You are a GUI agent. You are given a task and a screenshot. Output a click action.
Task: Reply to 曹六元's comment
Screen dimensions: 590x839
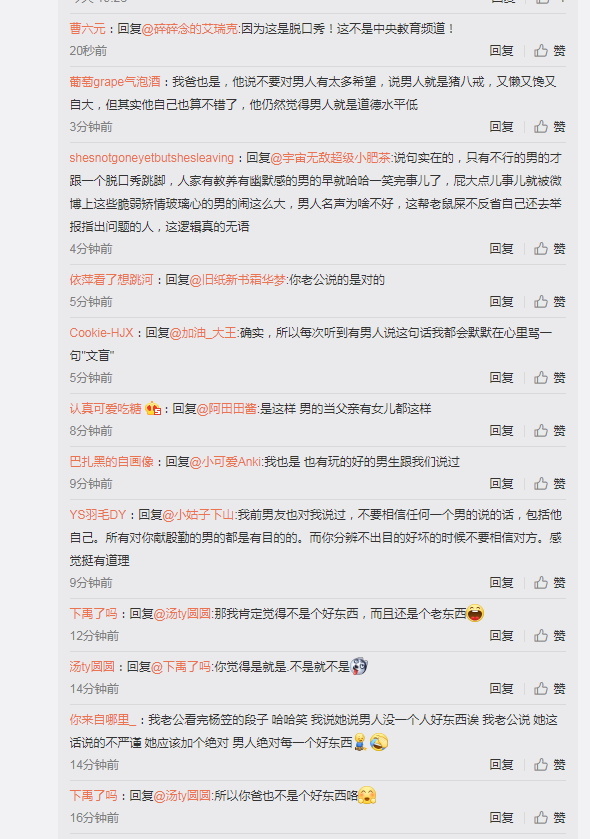pos(501,51)
